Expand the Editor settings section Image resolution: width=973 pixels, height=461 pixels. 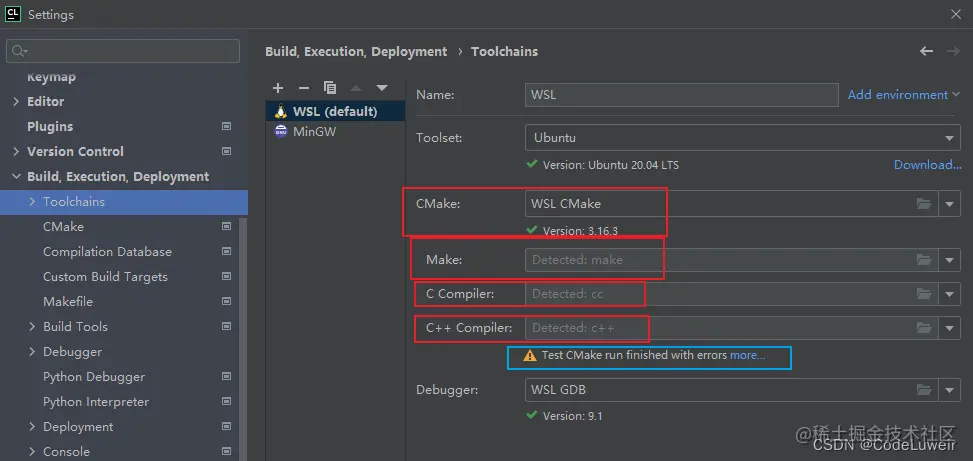16,101
